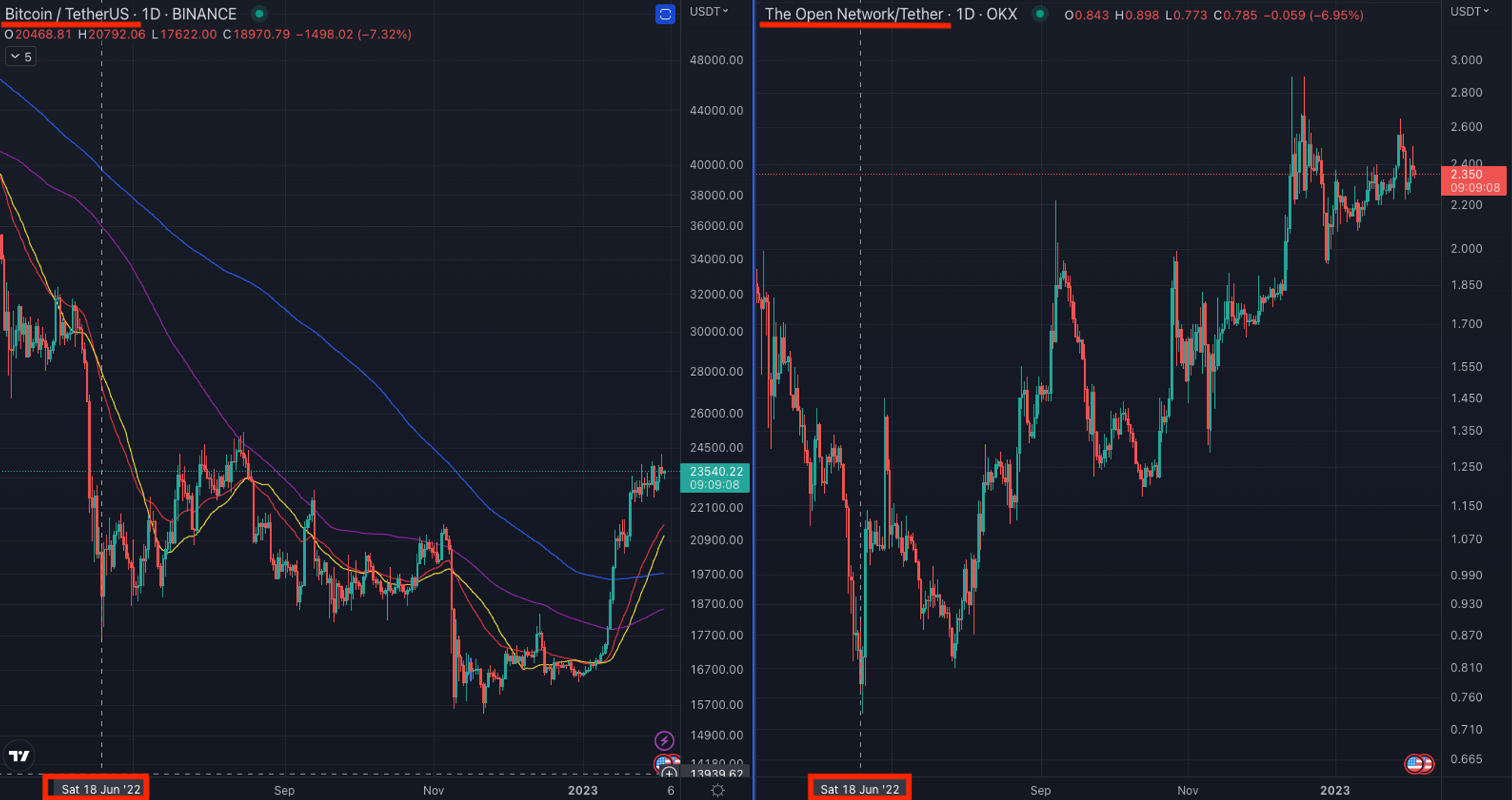Screen dimensions: 1512x800
Task: Click Sat 18 Jun '22 date label on Bitcoin chart
Action: pyautogui.click(x=101, y=789)
